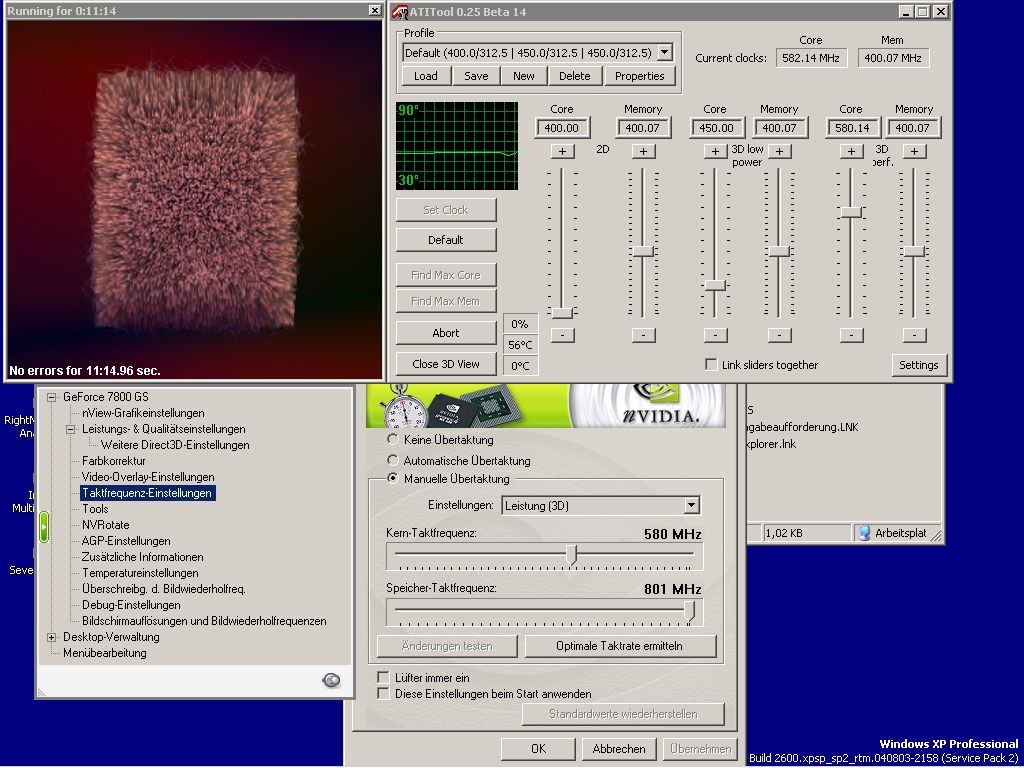Decrease 3D low power Core with minus

[715, 335]
